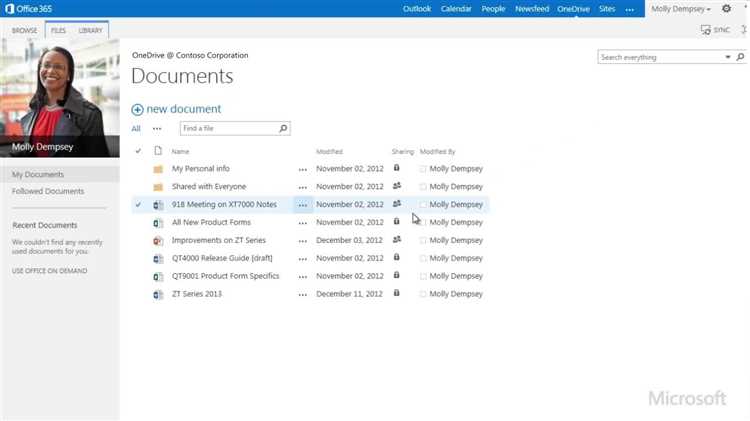Image resolution: width=750 pixels, height=421 pixels.
Task: Click sharing people icon for Shared with Everyone
Action: click(x=397, y=186)
